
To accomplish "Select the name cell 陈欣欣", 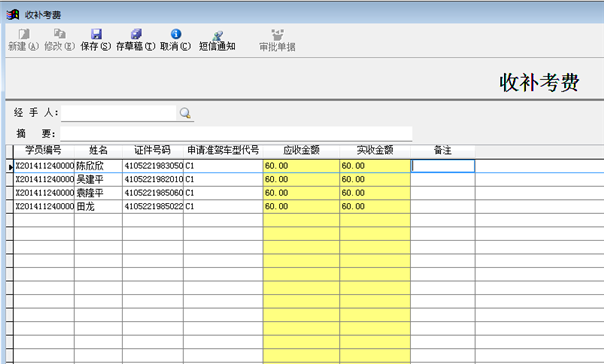I will click(x=99, y=166).
